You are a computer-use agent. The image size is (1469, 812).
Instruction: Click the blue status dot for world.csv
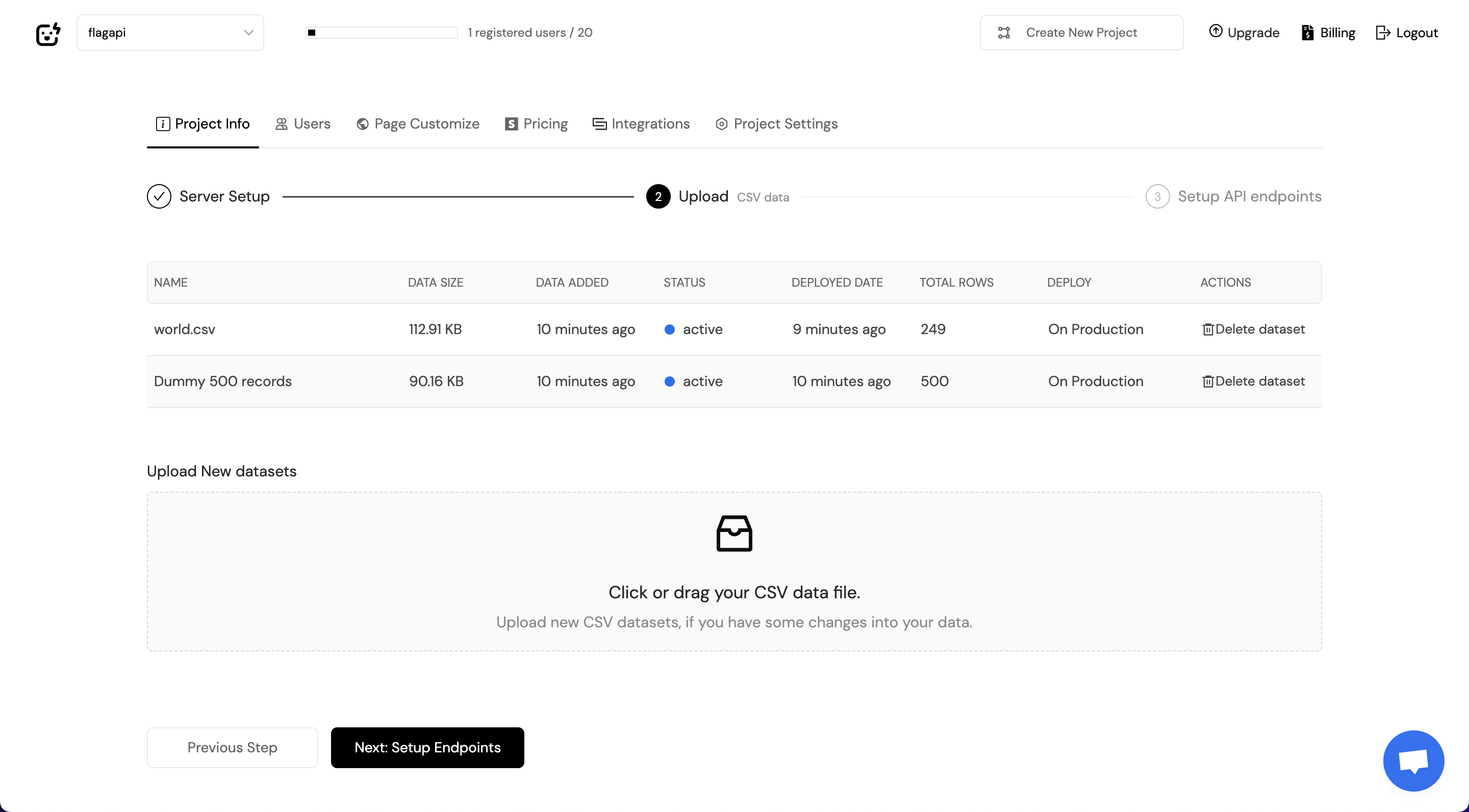pyautogui.click(x=670, y=329)
